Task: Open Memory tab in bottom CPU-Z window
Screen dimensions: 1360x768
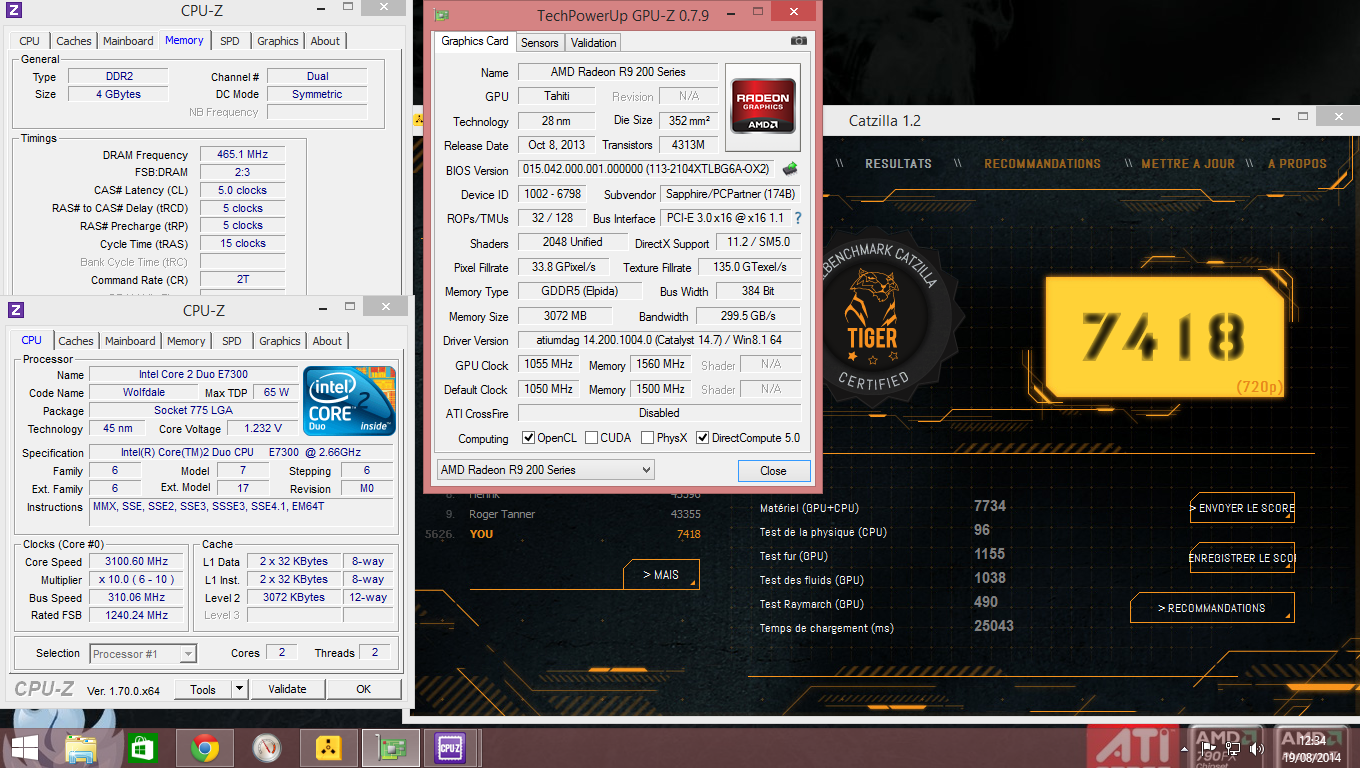Action: click(x=186, y=341)
